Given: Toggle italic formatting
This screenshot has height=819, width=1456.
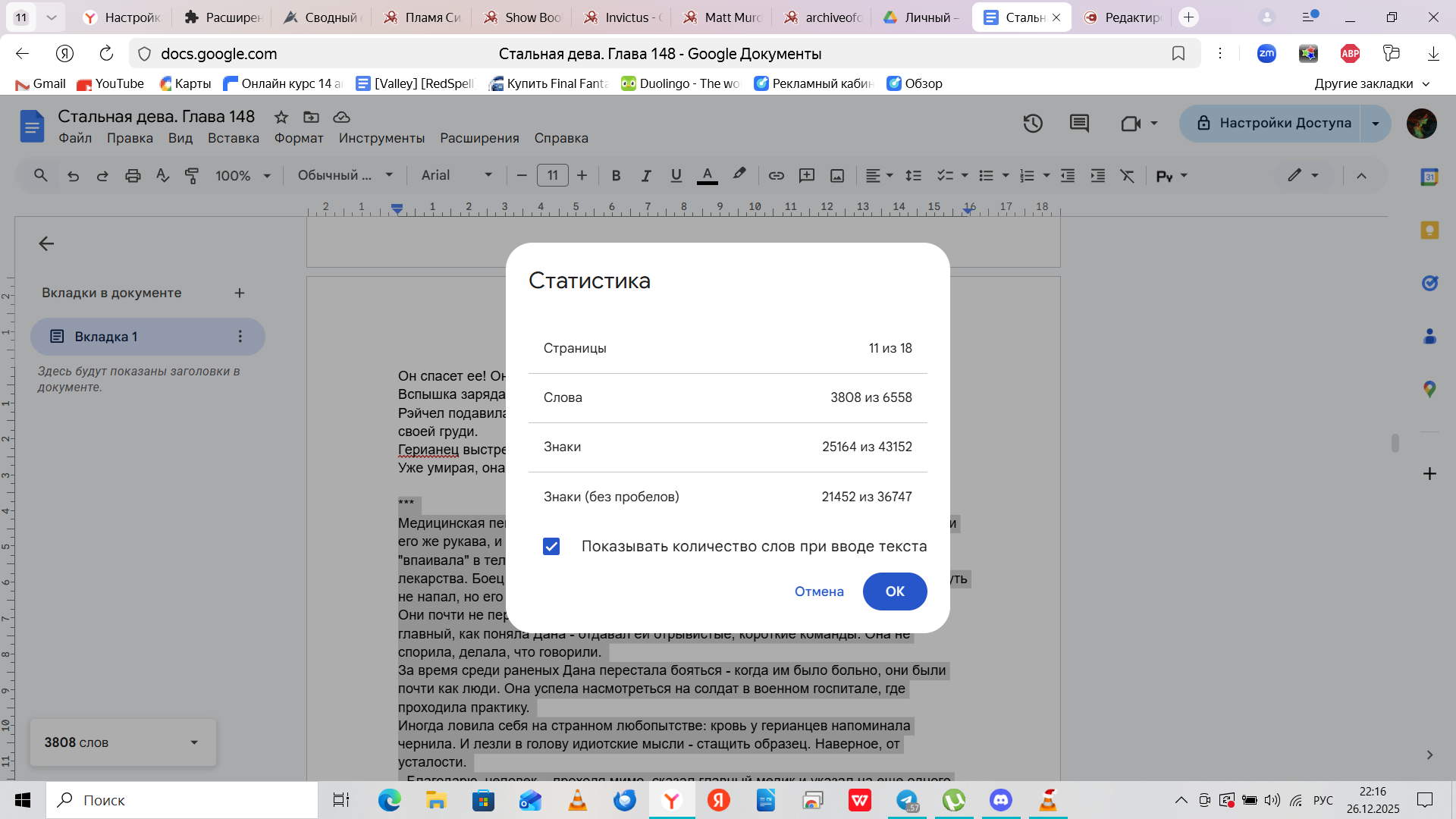Looking at the screenshot, I should [x=646, y=176].
